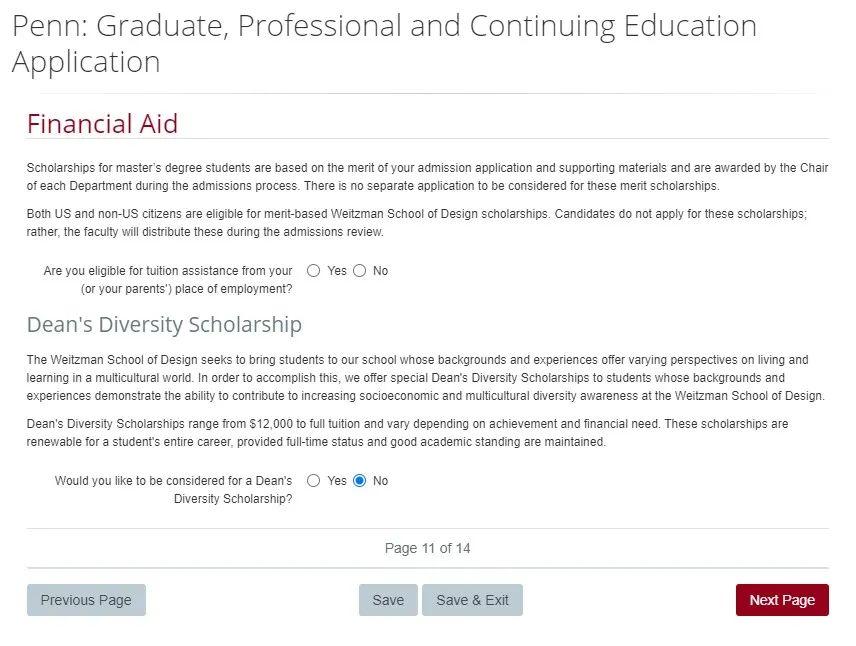This screenshot has width=856, height=646.
Task: Select Yes for employer tuition assistance
Action: coord(314,271)
